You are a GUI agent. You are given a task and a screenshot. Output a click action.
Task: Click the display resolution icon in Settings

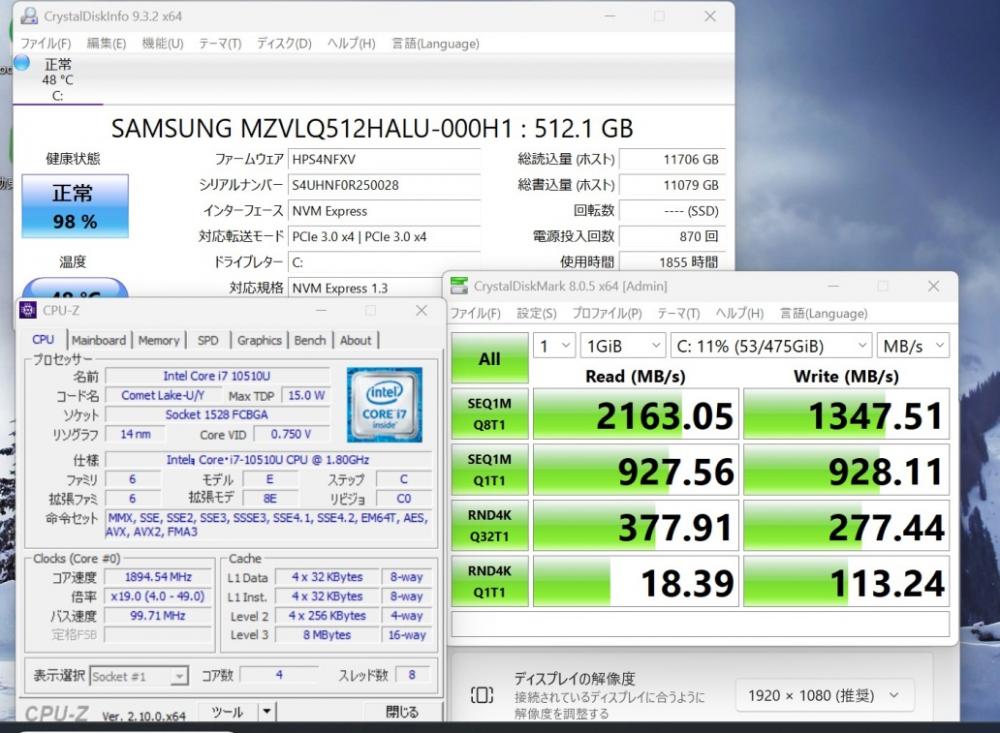(482, 695)
